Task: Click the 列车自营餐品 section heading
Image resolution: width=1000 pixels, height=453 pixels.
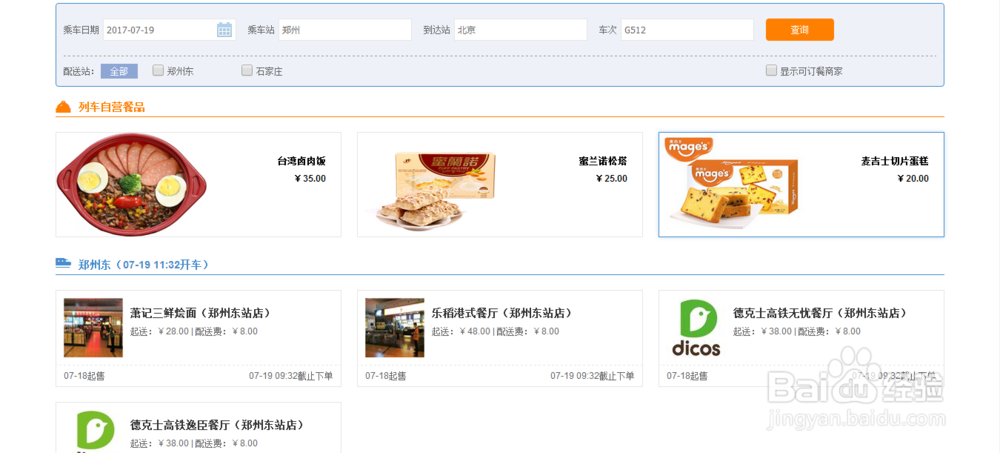Action: [x=112, y=107]
